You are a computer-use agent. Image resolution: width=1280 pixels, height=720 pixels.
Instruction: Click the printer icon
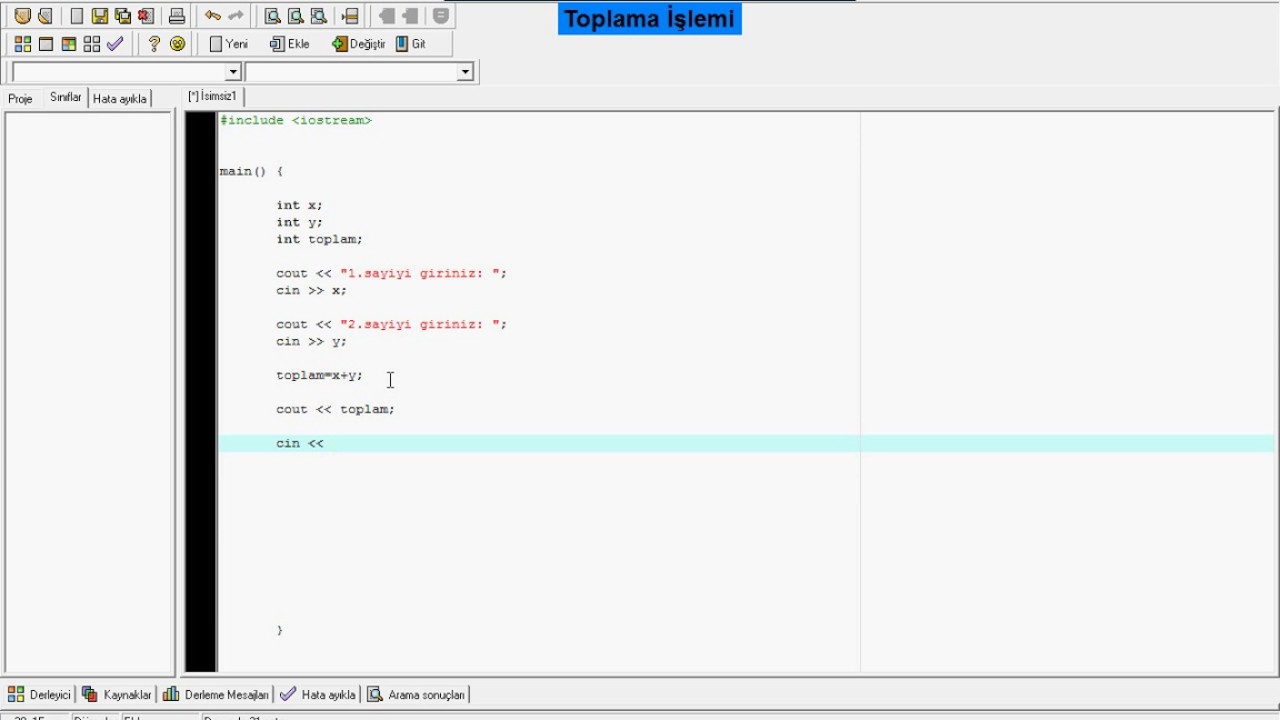pyautogui.click(x=177, y=16)
